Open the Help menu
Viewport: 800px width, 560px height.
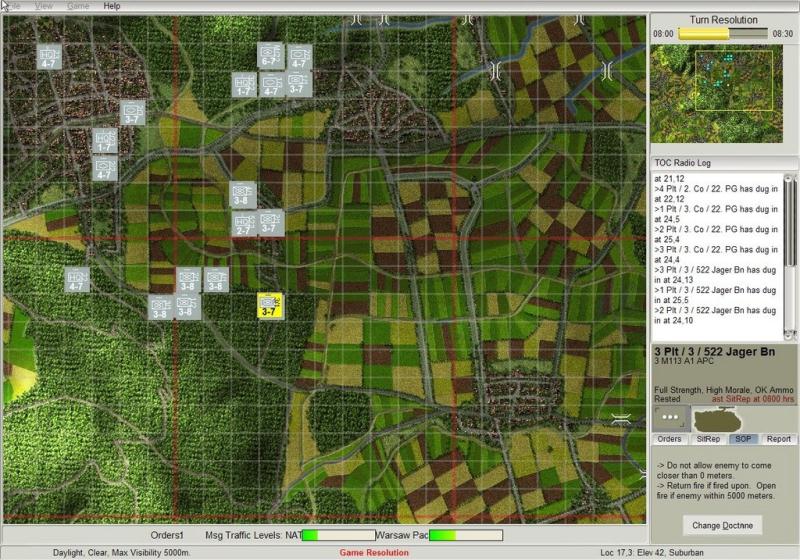[x=112, y=6]
